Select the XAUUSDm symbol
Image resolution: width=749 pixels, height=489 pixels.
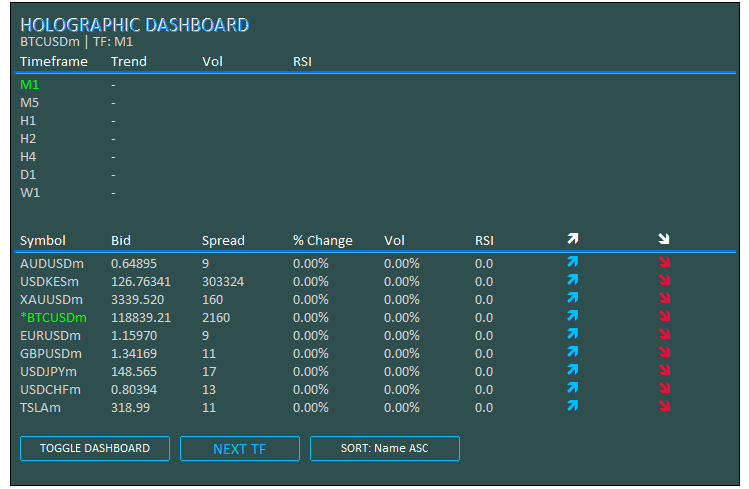click(52, 300)
